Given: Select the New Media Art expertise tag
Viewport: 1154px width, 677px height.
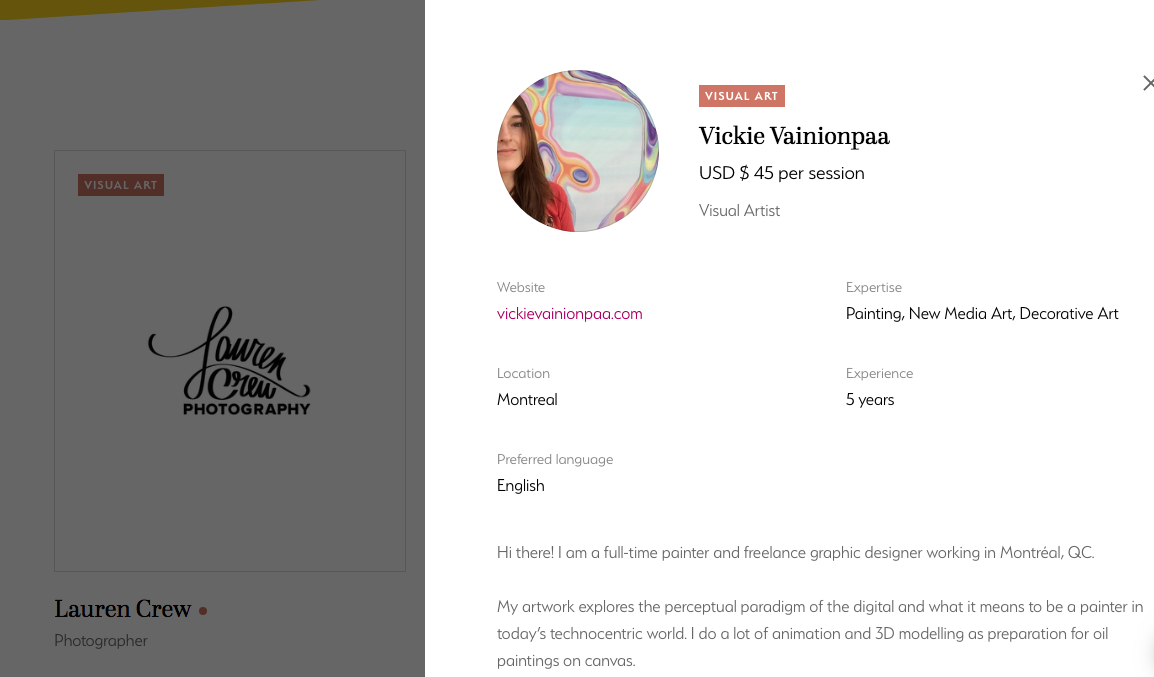Looking at the screenshot, I should tap(959, 313).
